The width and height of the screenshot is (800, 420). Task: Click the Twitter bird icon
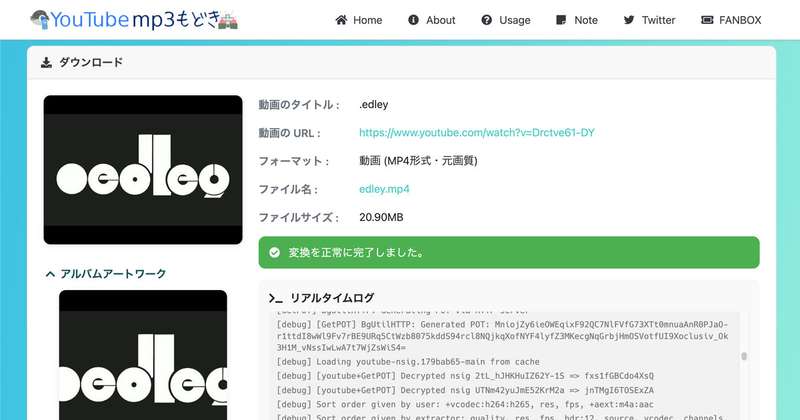(629, 20)
